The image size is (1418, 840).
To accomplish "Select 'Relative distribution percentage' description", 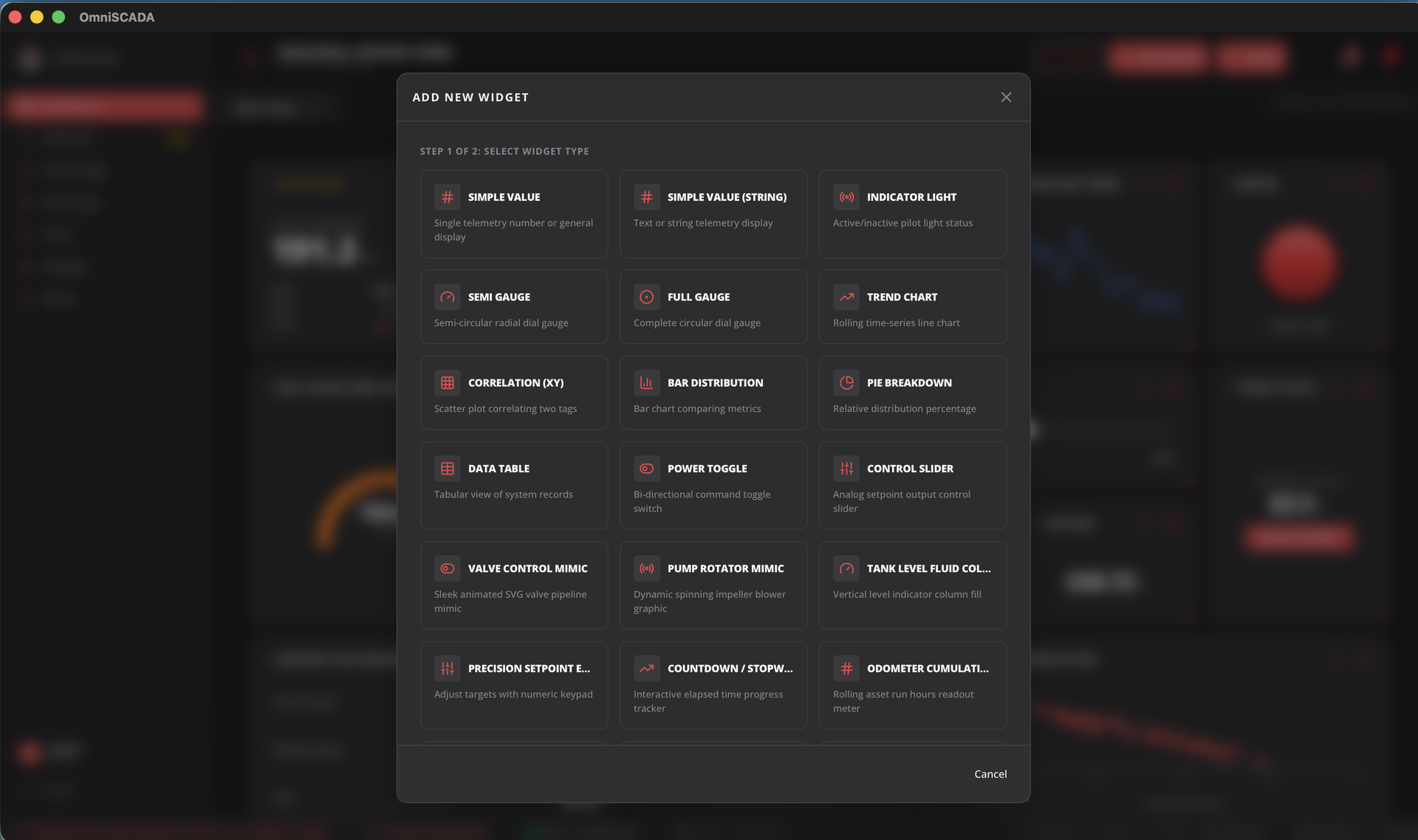I will point(905,408).
